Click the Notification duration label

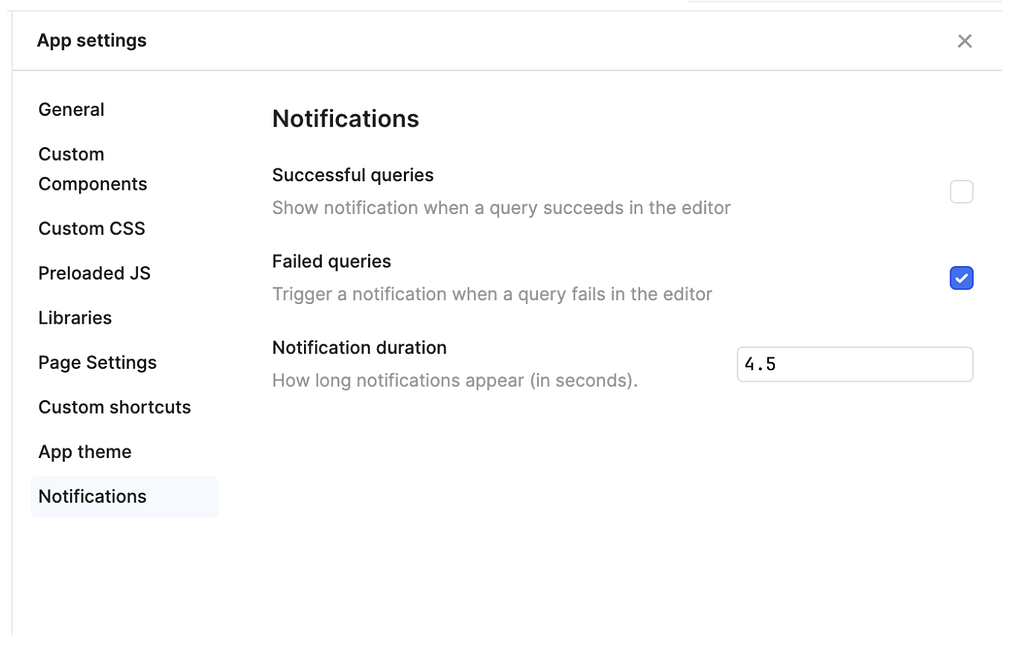(x=359, y=348)
